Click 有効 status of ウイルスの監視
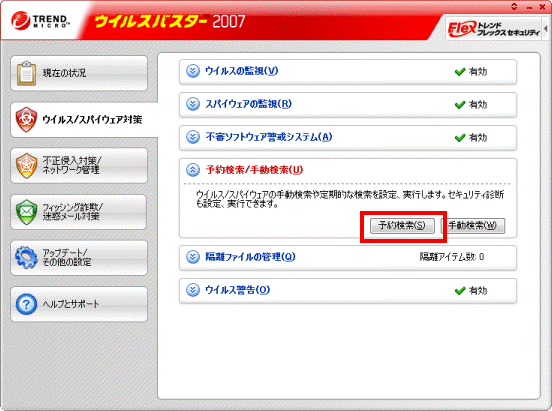The image size is (552, 411). (478, 72)
